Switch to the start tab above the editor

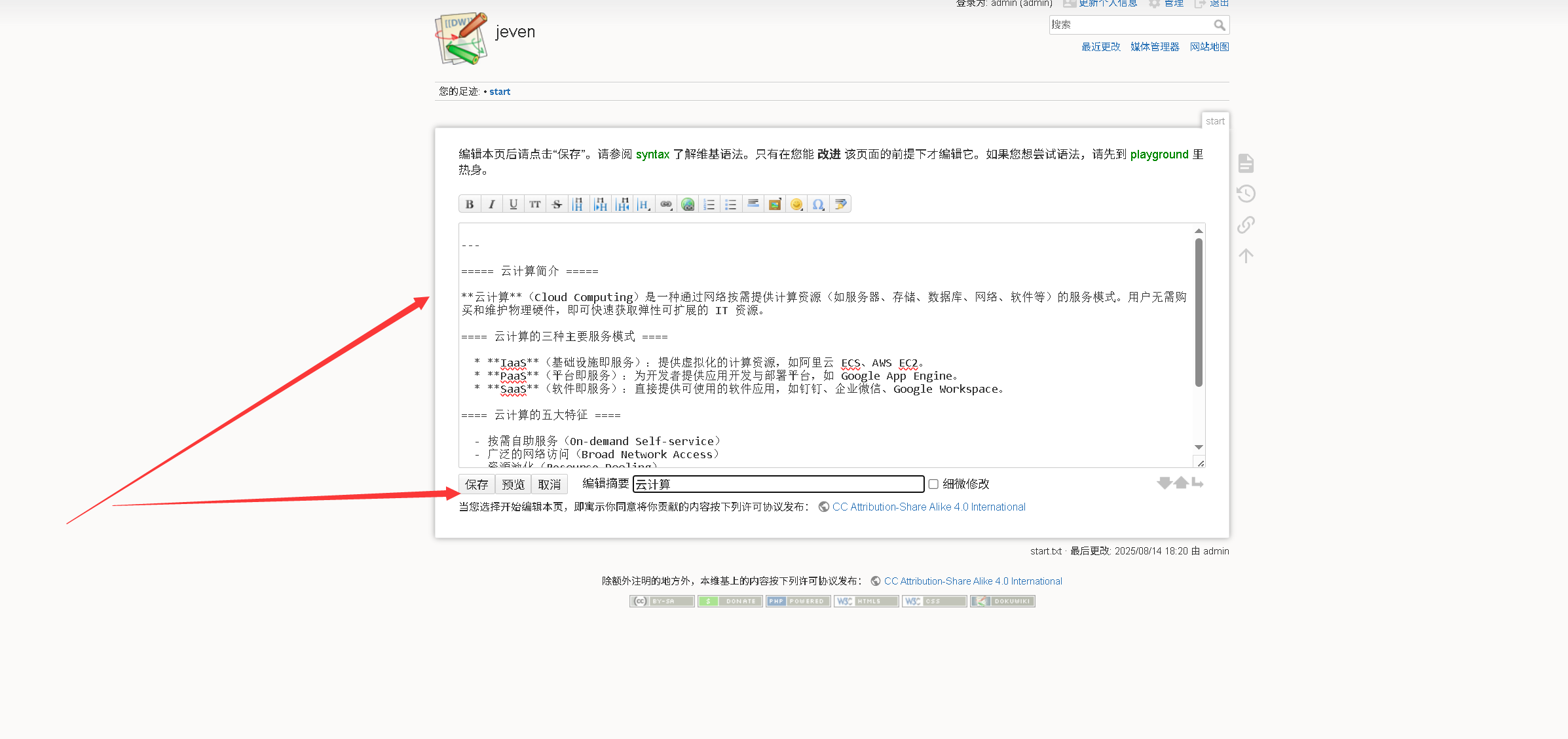tap(1215, 120)
